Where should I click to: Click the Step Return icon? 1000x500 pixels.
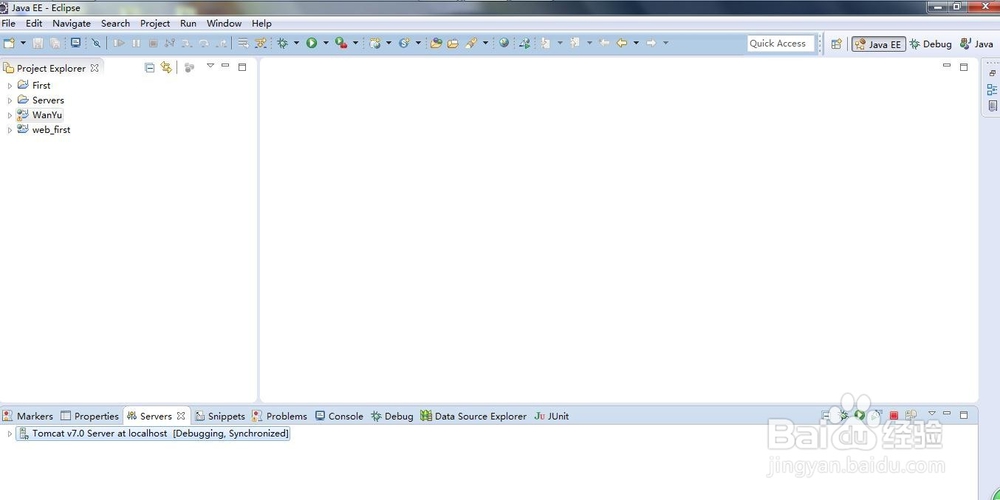point(221,43)
